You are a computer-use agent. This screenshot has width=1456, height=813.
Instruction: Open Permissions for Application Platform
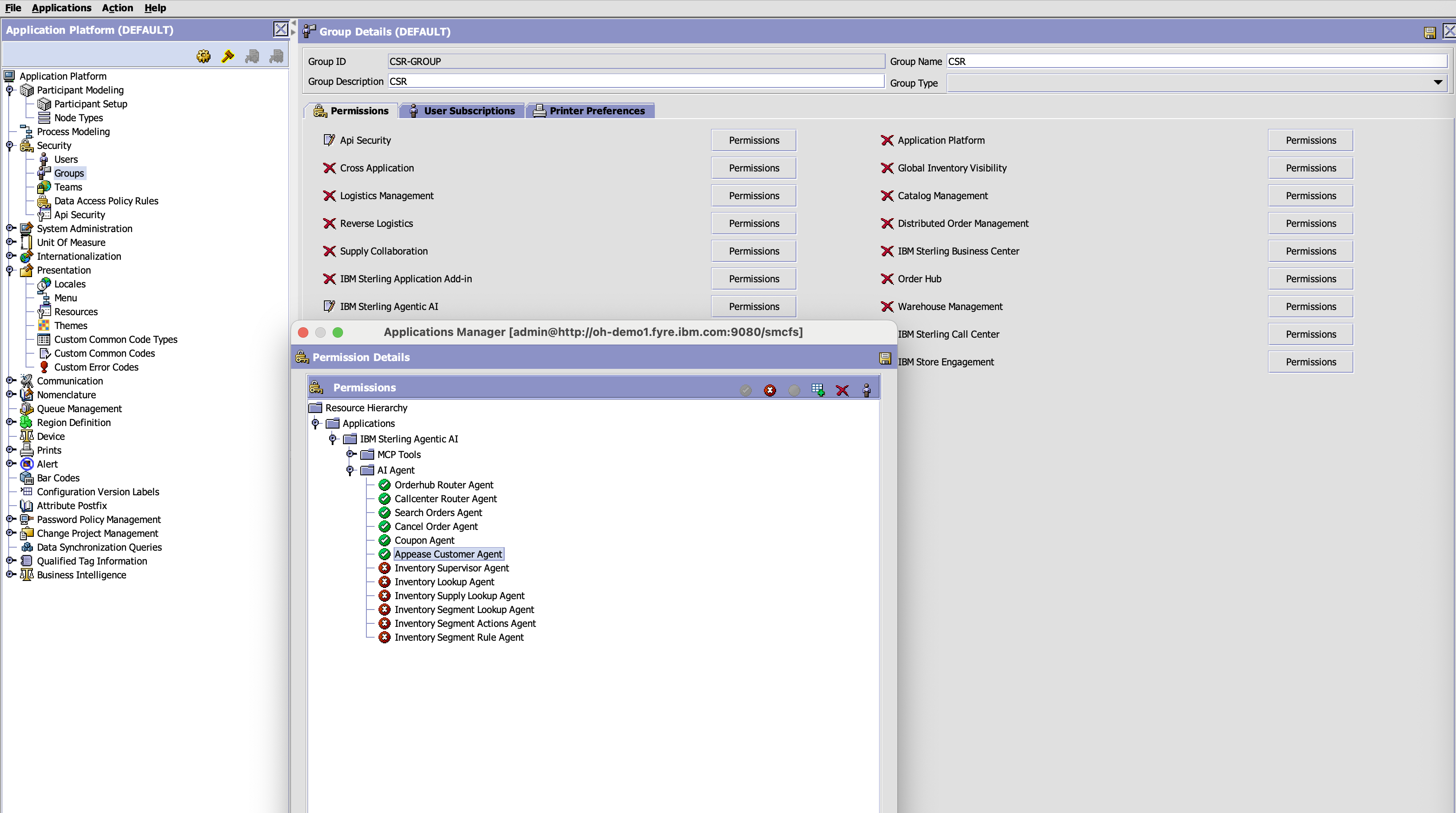[x=1311, y=140]
